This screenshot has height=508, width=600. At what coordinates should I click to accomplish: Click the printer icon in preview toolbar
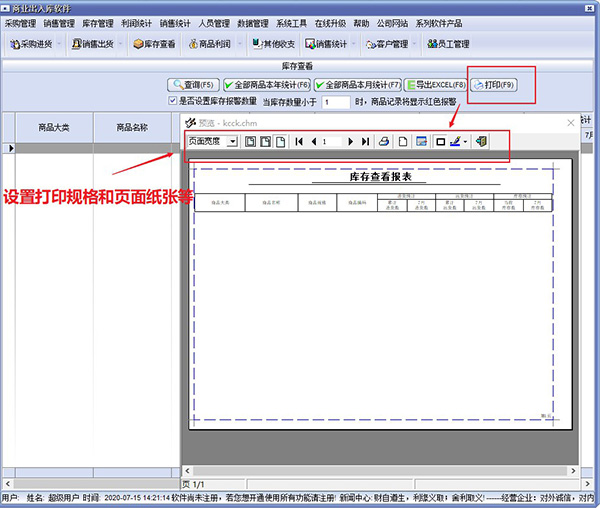click(x=384, y=142)
